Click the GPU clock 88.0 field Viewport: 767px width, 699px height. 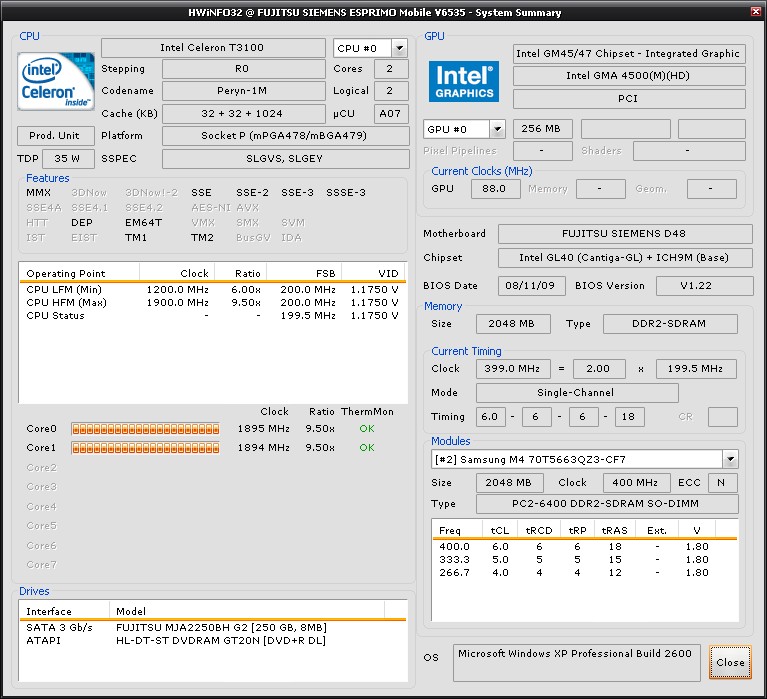pos(496,189)
